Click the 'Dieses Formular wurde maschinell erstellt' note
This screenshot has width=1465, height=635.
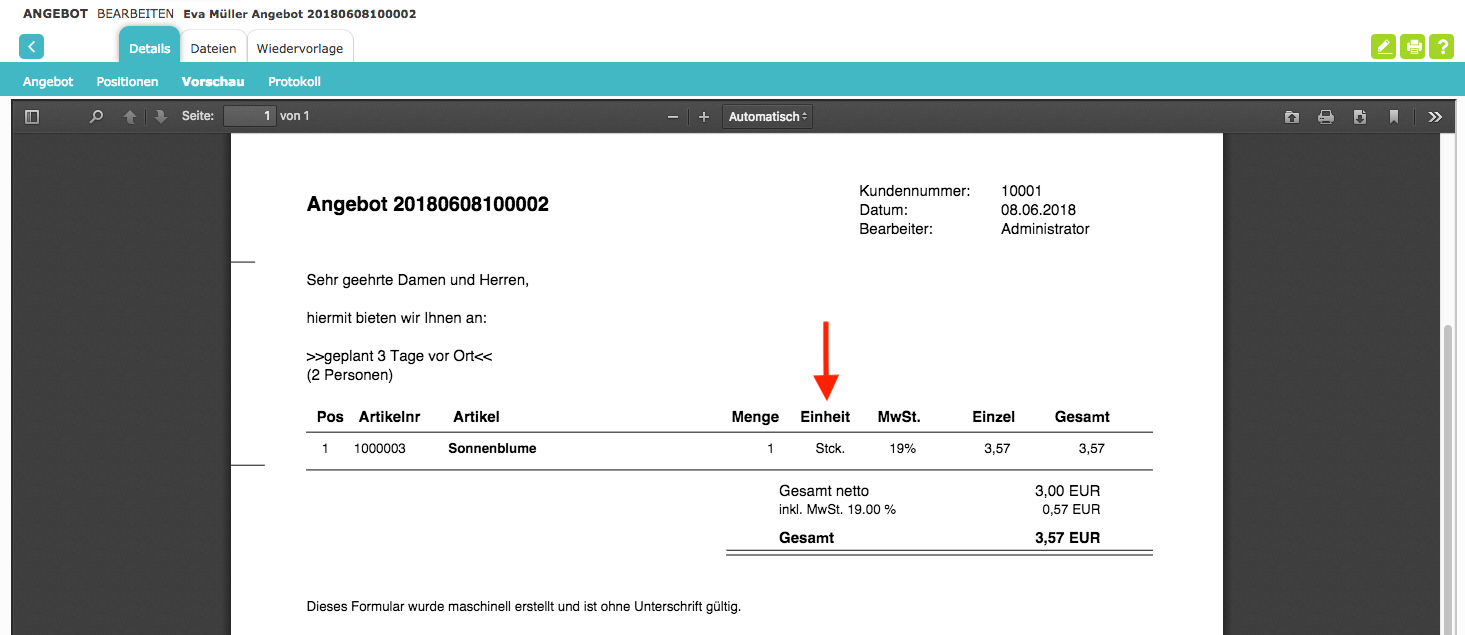pyautogui.click(x=524, y=606)
